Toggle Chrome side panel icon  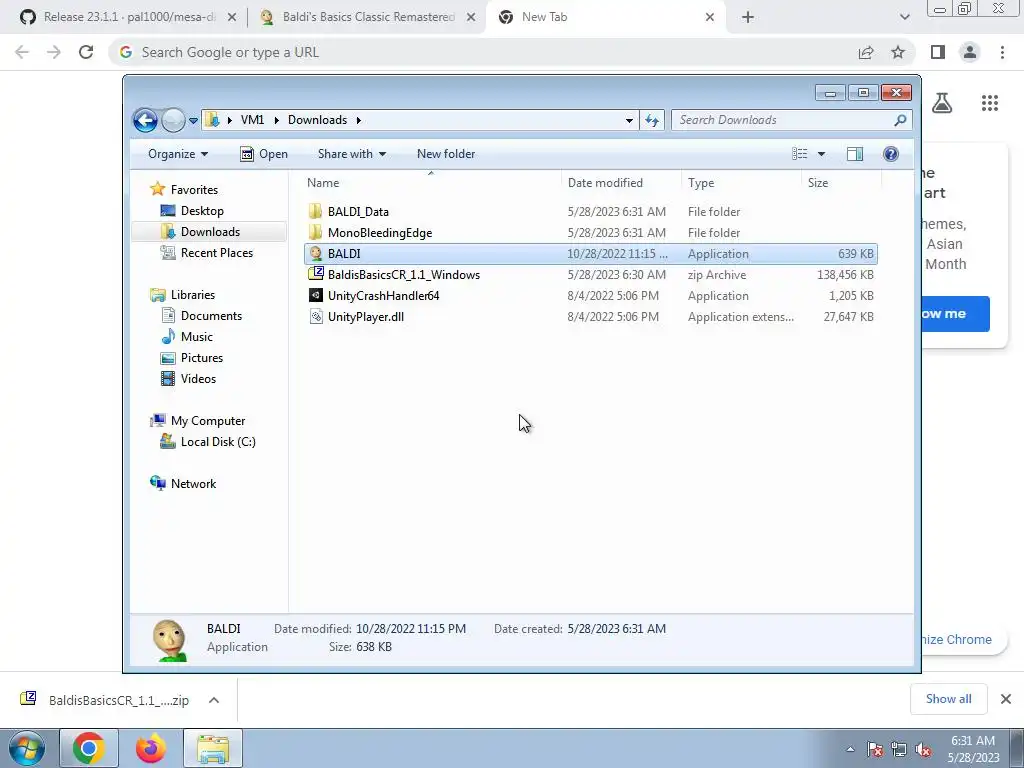[x=938, y=52]
